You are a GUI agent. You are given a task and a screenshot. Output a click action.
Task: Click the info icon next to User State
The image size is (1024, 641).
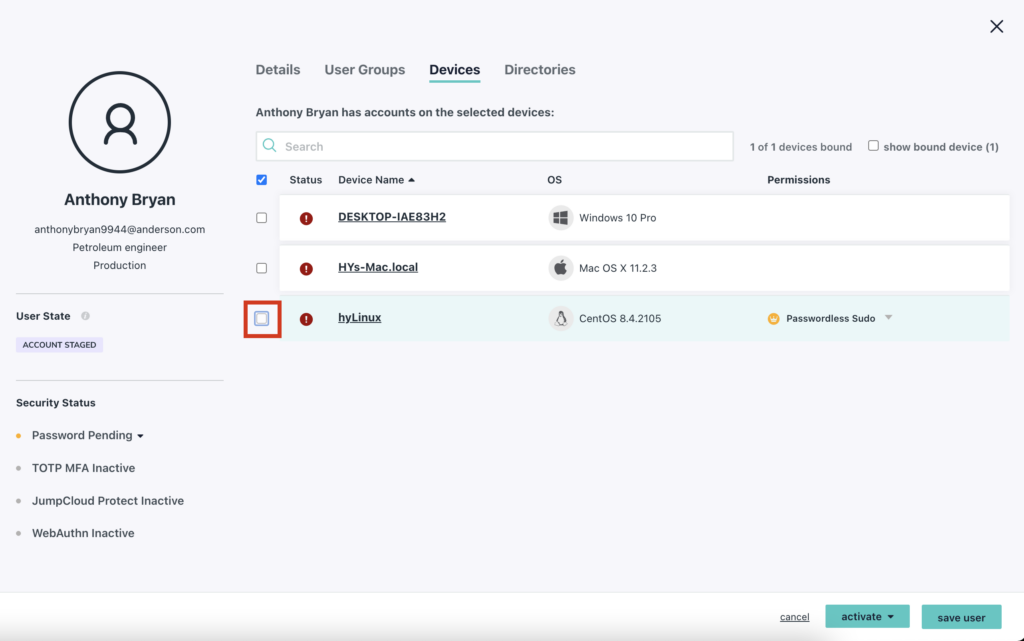pyautogui.click(x=85, y=316)
